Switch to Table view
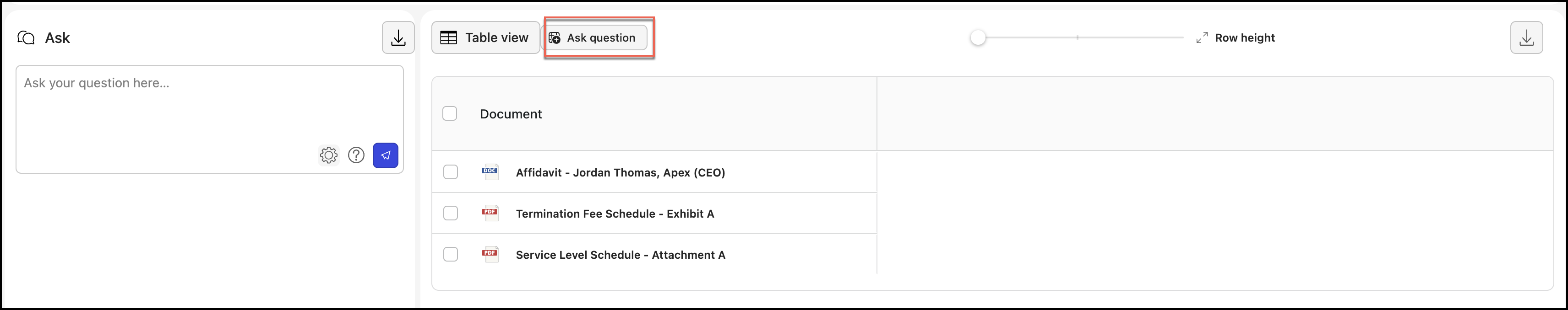Screen dimensions: 1568x310 [485, 37]
